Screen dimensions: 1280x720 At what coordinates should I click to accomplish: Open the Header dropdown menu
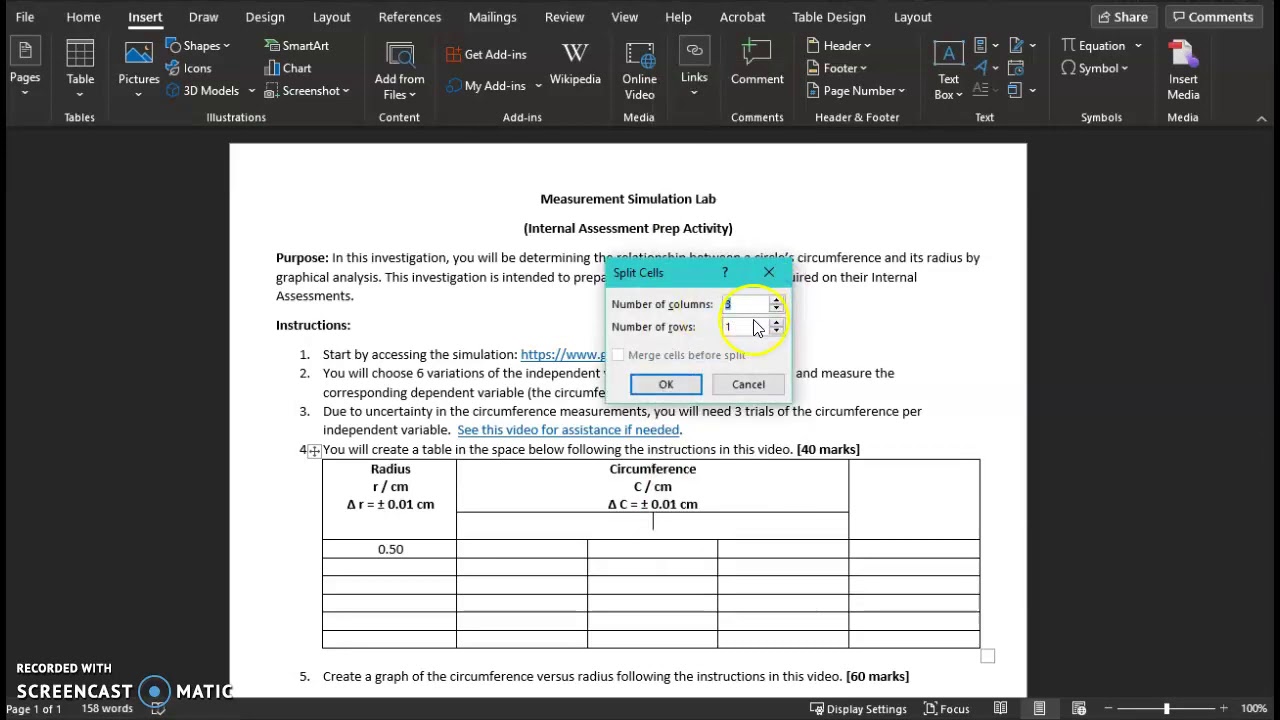pyautogui.click(x=840, y=46)
